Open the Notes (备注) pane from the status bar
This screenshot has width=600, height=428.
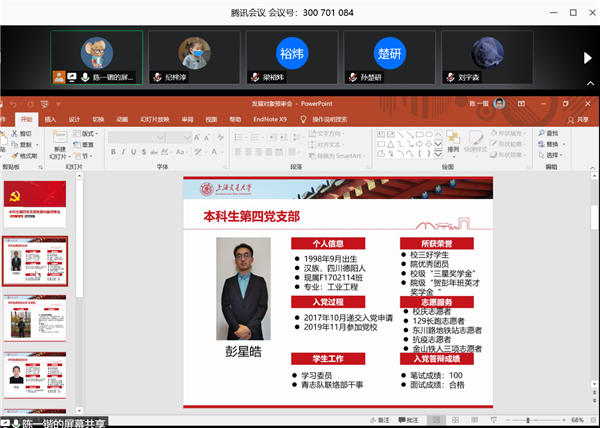(x=382, y=421)
